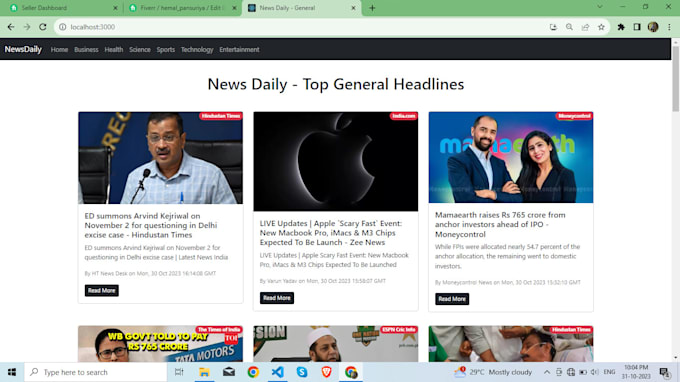Click the volume icon in system tray
Image resolution: width=680 pixels, height=382 pixels.
[x=595, y=372]
